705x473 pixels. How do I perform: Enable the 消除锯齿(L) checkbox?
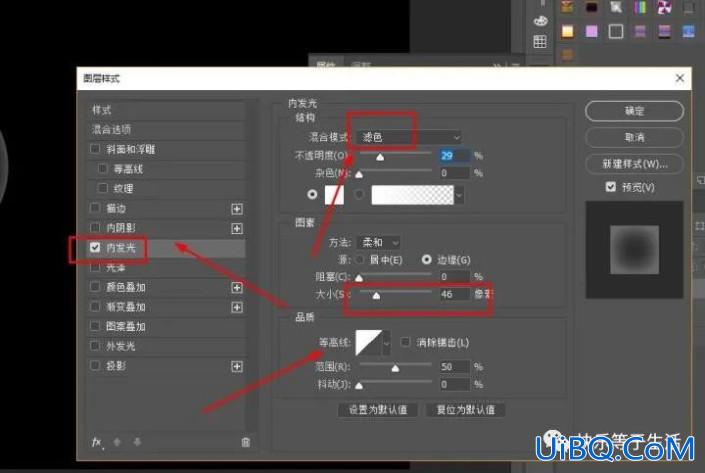(405, 342)
